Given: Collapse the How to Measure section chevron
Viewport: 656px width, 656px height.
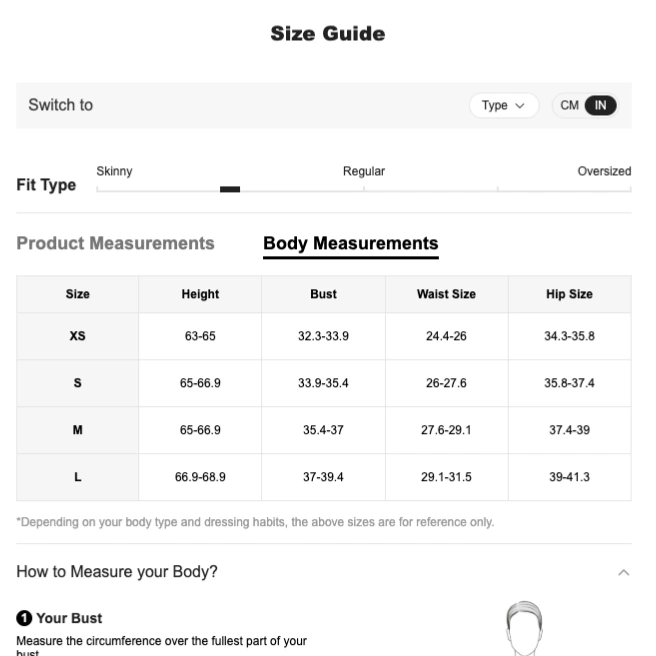Looking at the screenshot, I should pyautogui.click(x=623, y=572).
